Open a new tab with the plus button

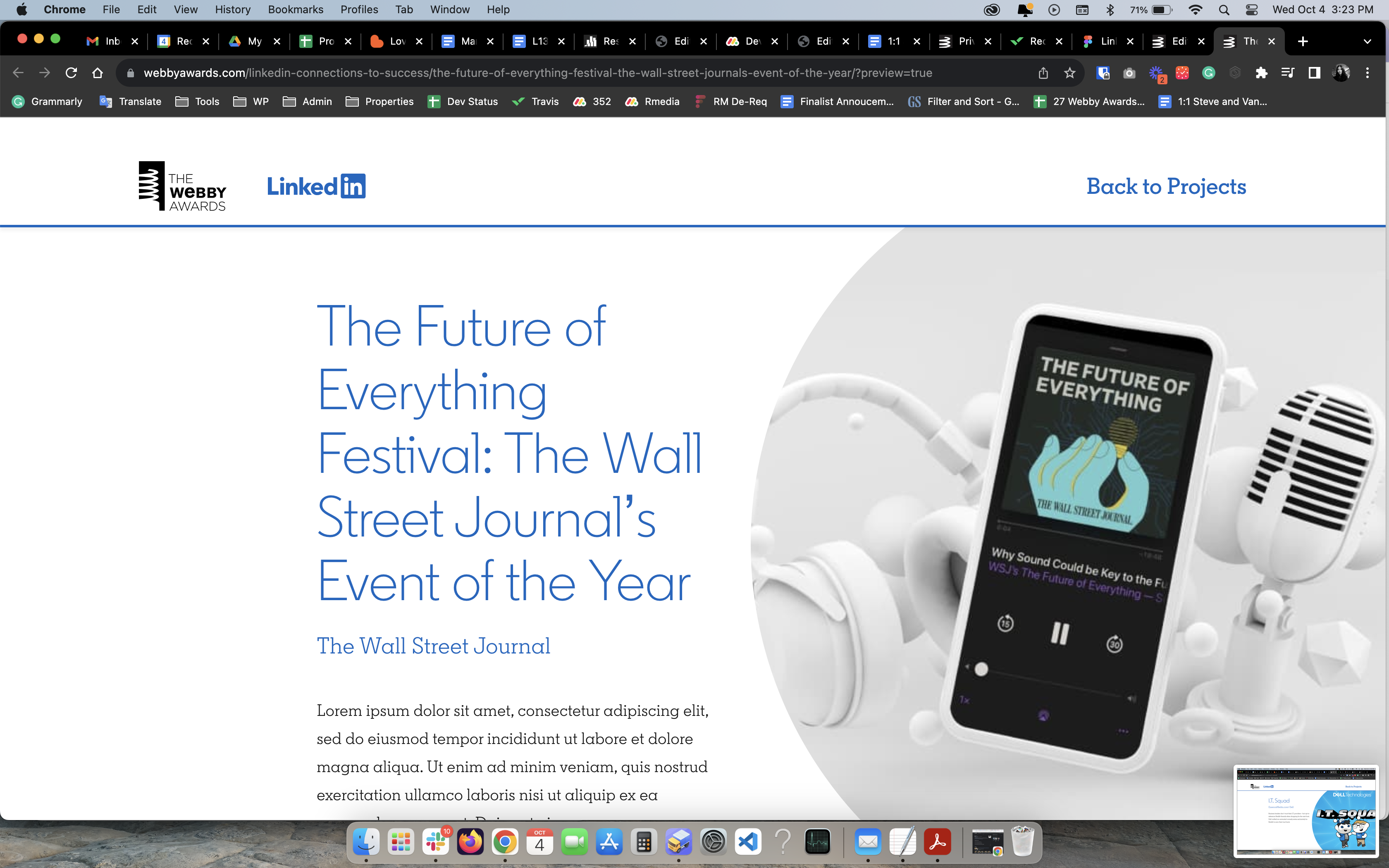pos(1303,41)
